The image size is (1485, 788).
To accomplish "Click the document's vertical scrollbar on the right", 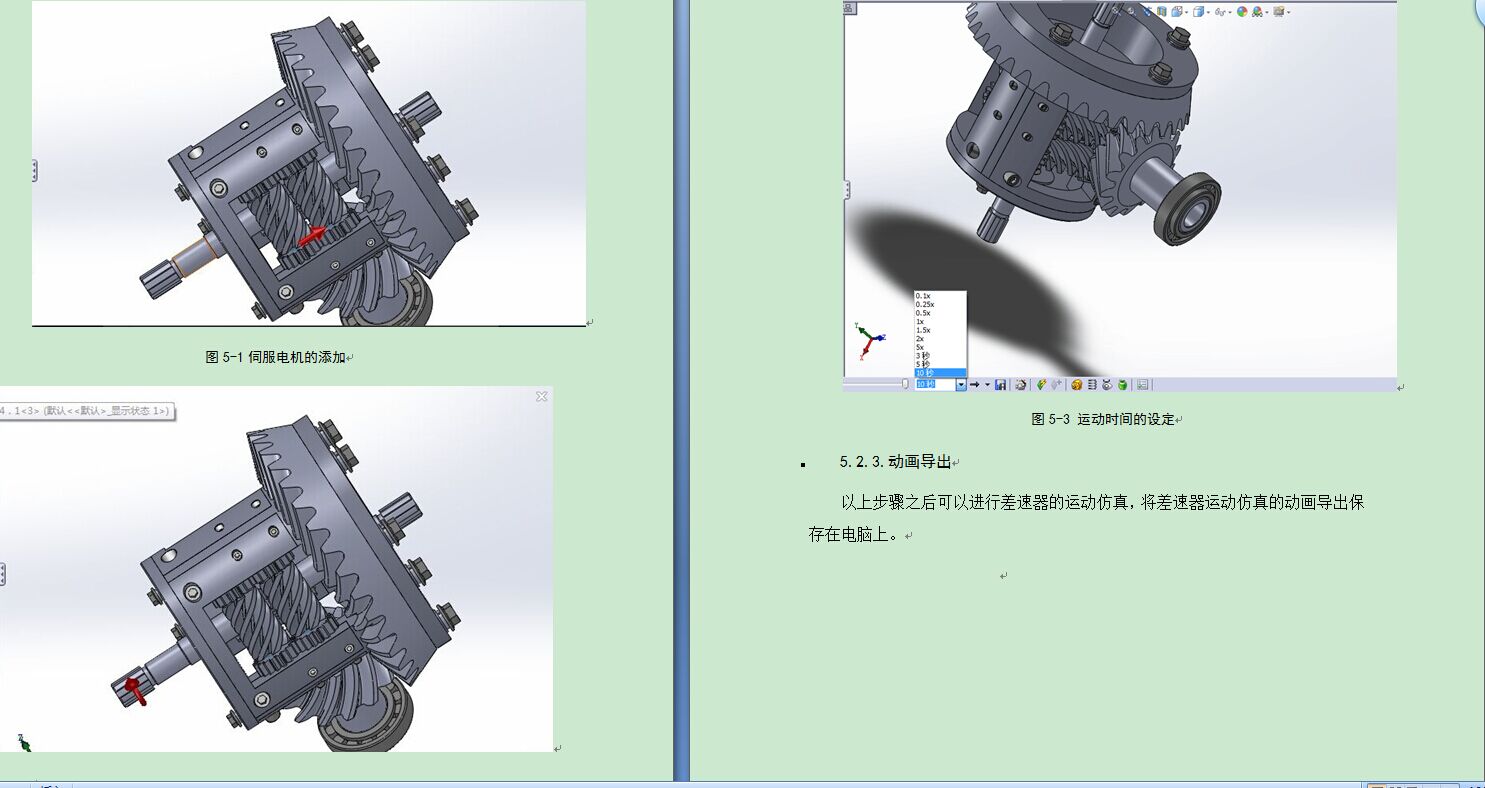I will click(1478, 400).
